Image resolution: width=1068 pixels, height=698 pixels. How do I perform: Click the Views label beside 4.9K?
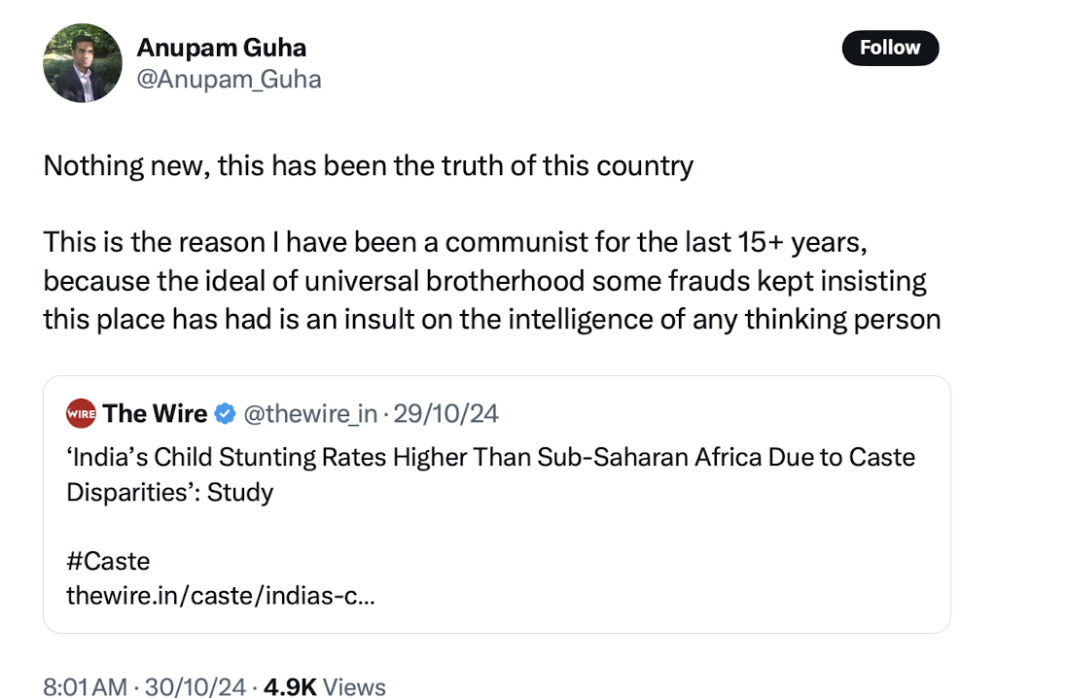[355, 686]
